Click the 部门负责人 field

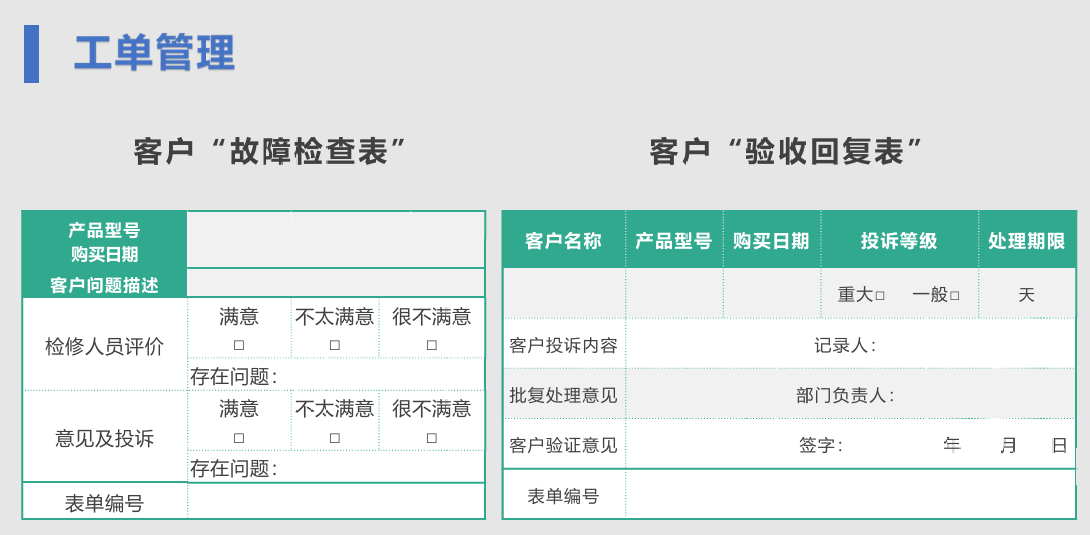point(851,395)
